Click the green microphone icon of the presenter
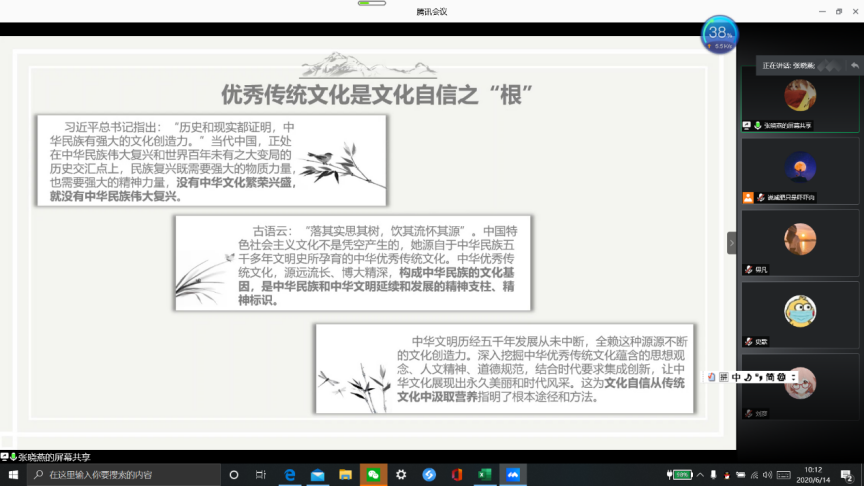The image size is (864, 486). coord(757,126)
